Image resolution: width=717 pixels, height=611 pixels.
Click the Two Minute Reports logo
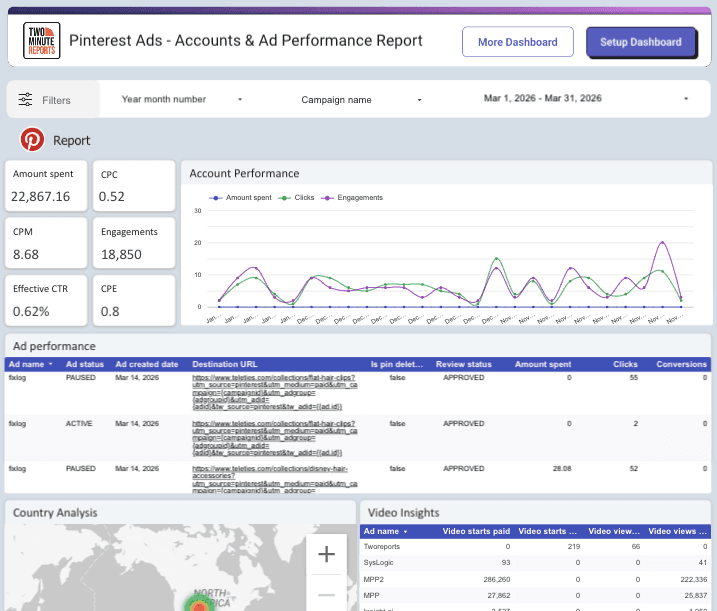[42, 41]
